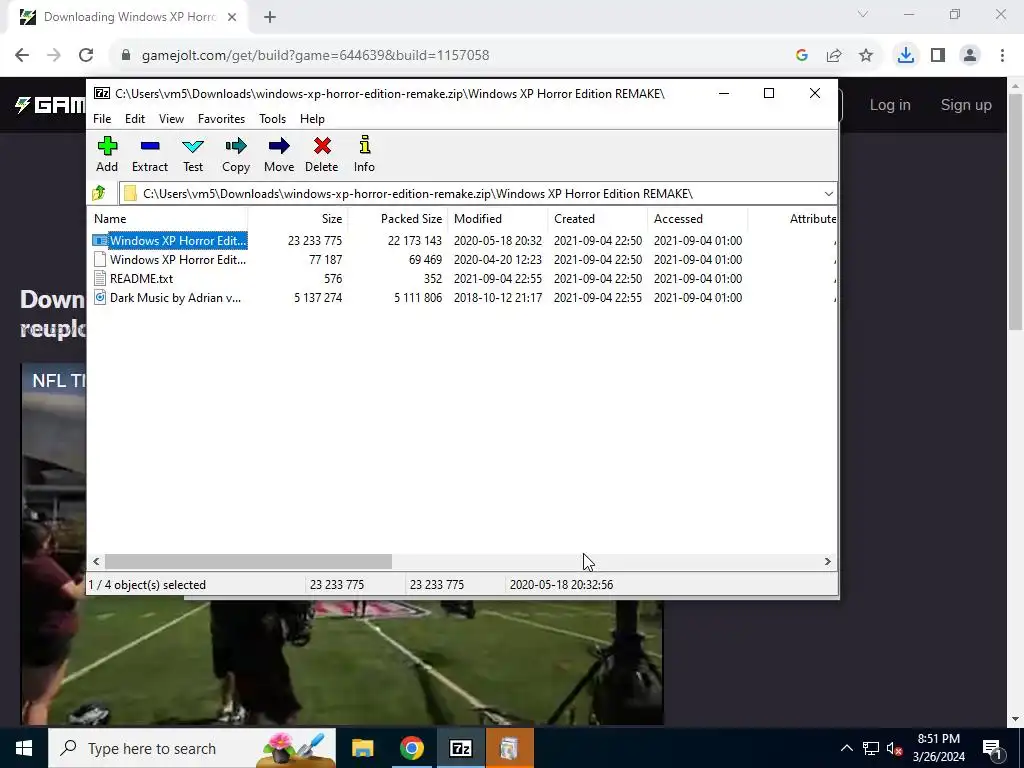The height and width of the screenshot is (768, 1024).
Task: Toggle Chrome side panel icon
Action: click(938, 56)
